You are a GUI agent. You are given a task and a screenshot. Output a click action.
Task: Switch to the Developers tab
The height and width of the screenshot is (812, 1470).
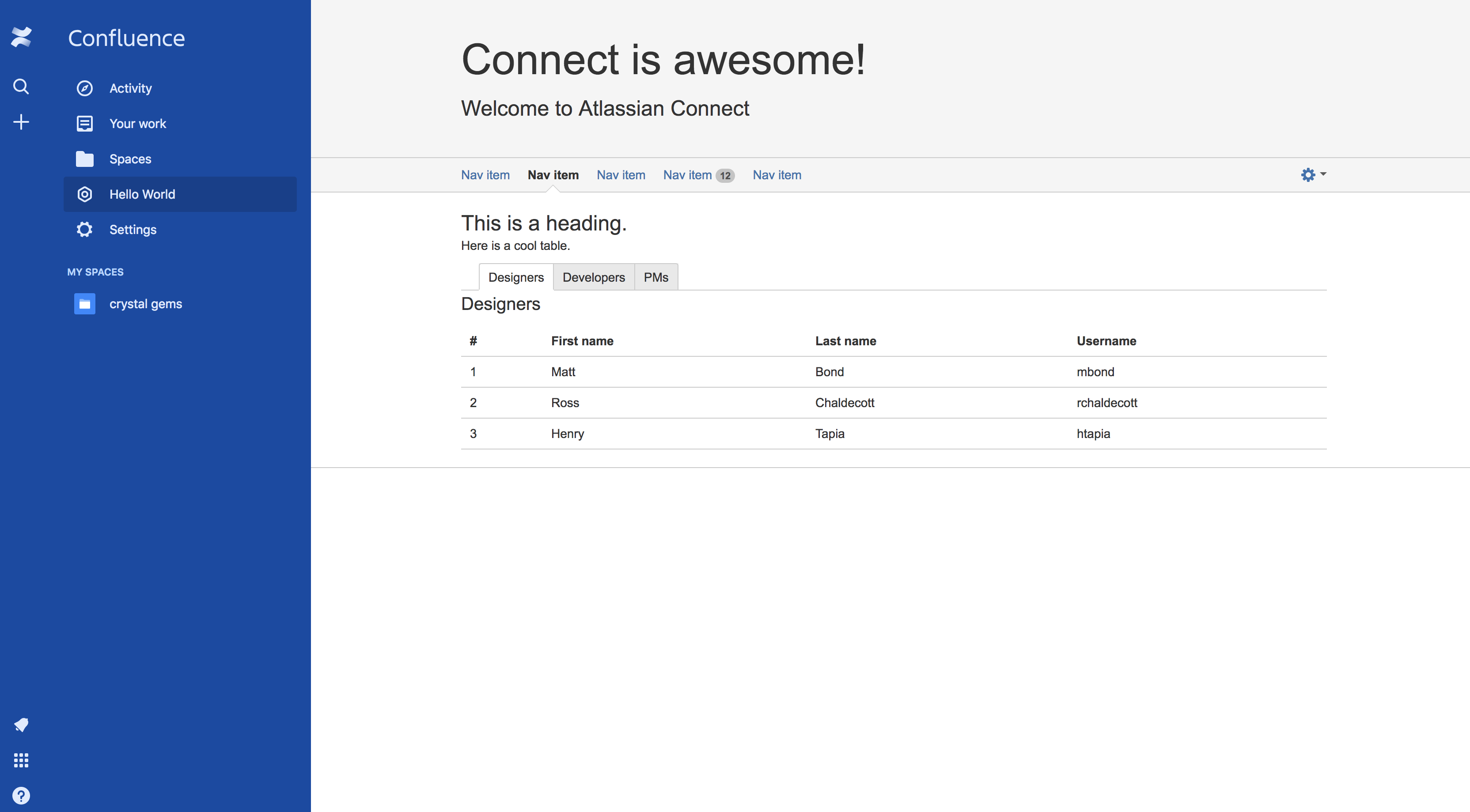(x=594, y=277)
